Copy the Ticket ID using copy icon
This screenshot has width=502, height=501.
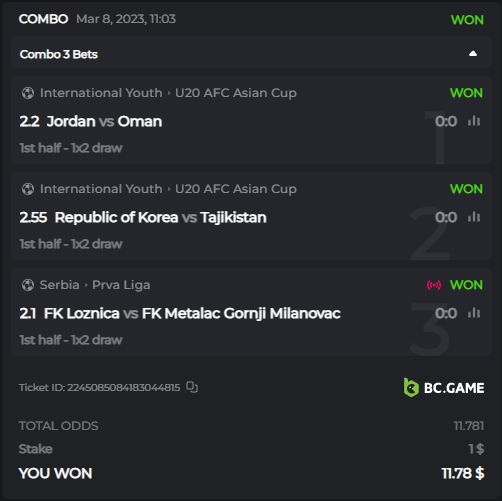(192, 387)
